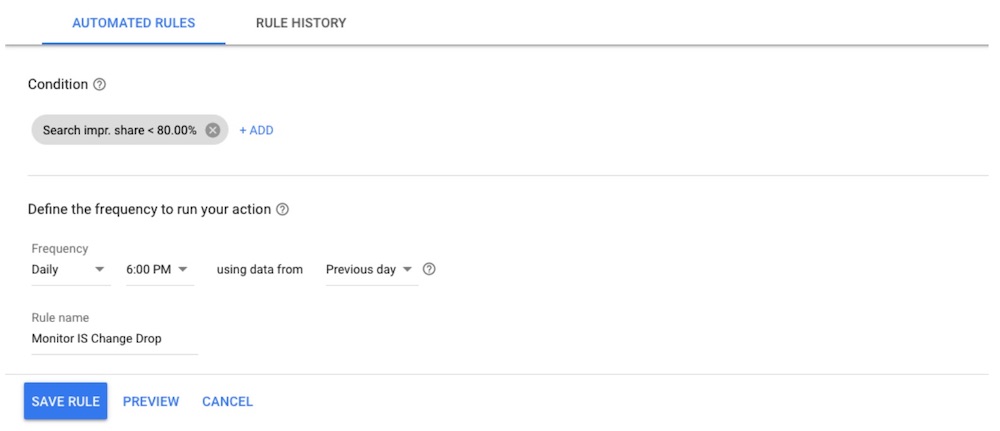Expand the Daily frequency dropdown
Screen dimensions: 1000x431
pyautogui.click(x=71, y=270)
